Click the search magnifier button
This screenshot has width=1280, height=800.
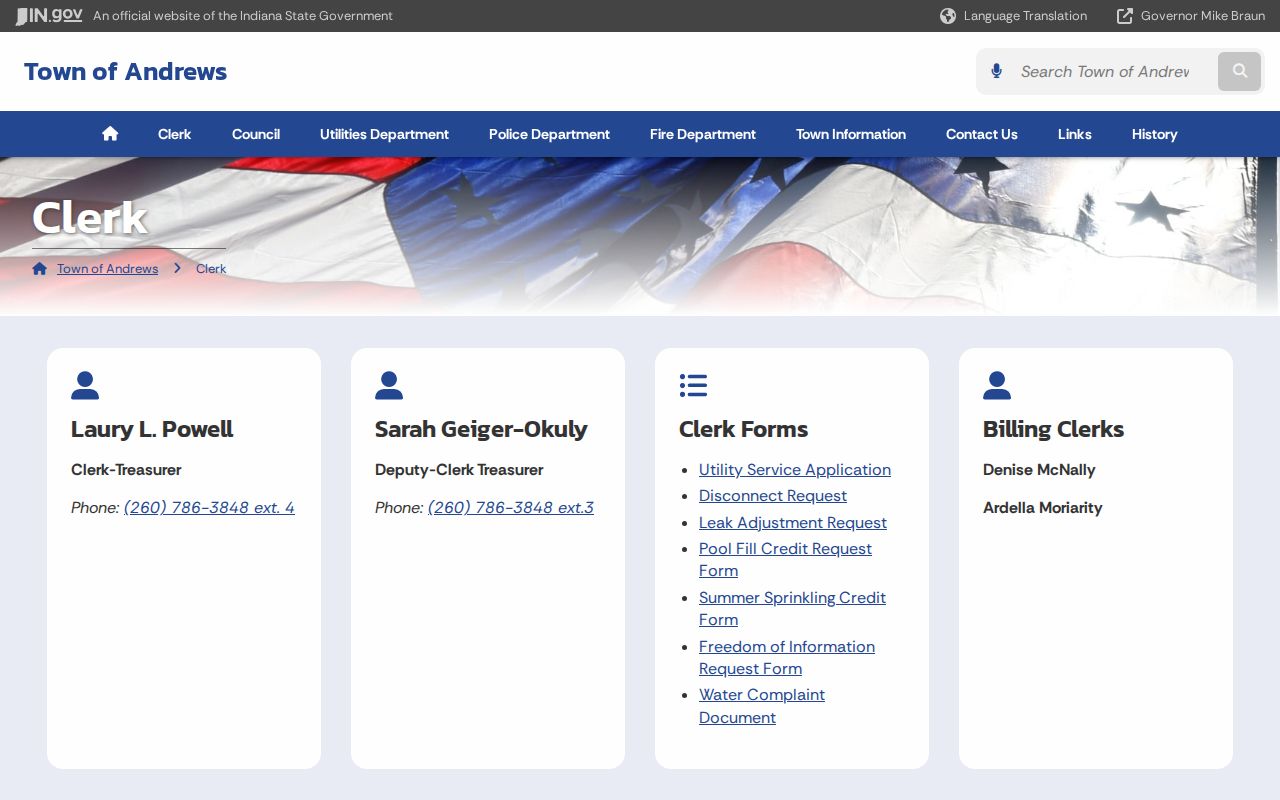(1240, 71)
